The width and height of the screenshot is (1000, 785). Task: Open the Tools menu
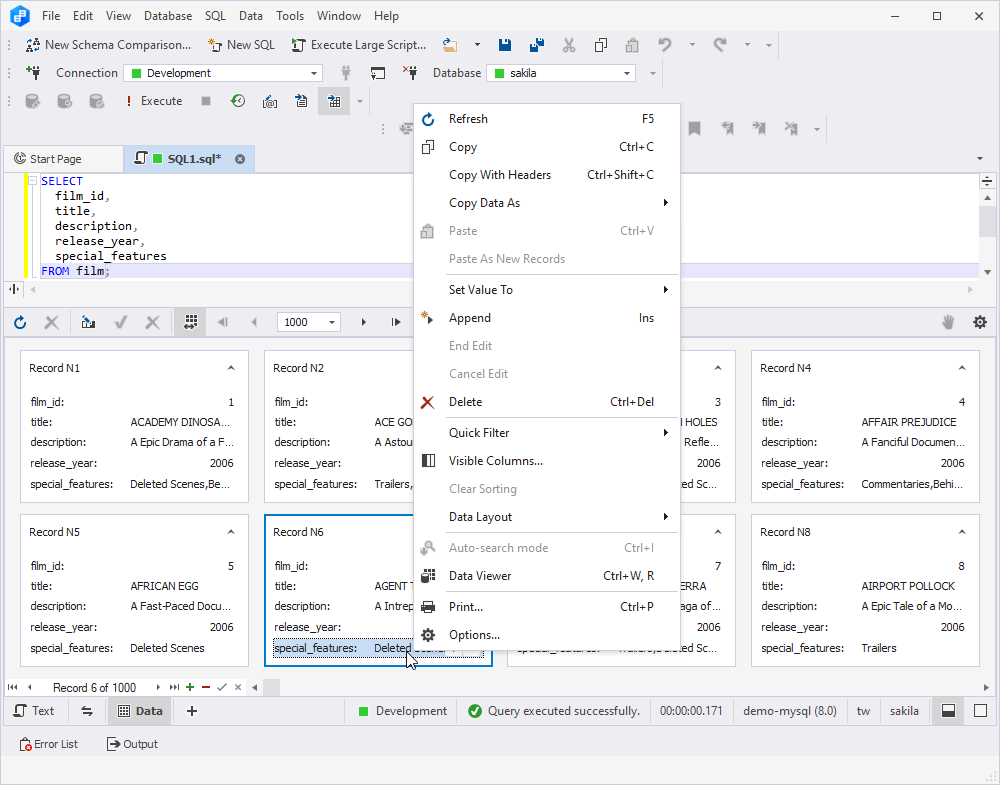pyautogui.click(x=290, y=16)
